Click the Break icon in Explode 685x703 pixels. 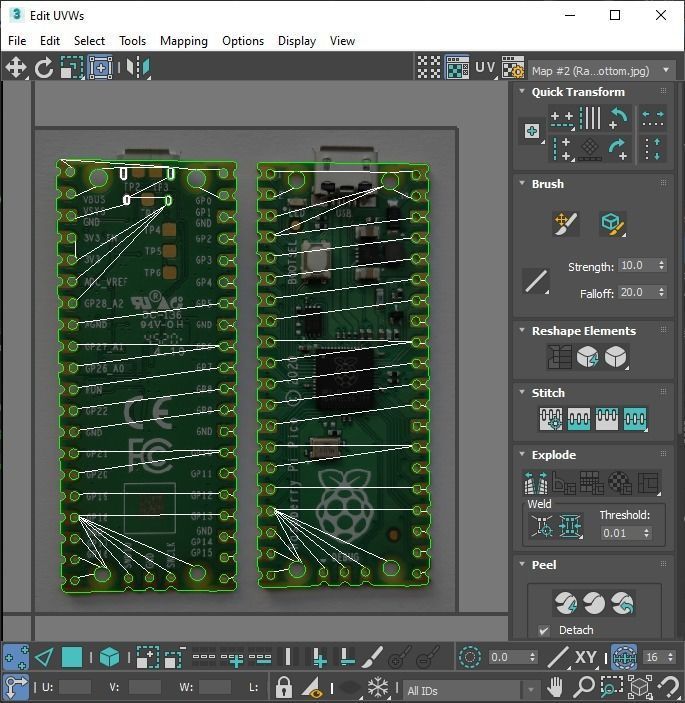[536, 482]
